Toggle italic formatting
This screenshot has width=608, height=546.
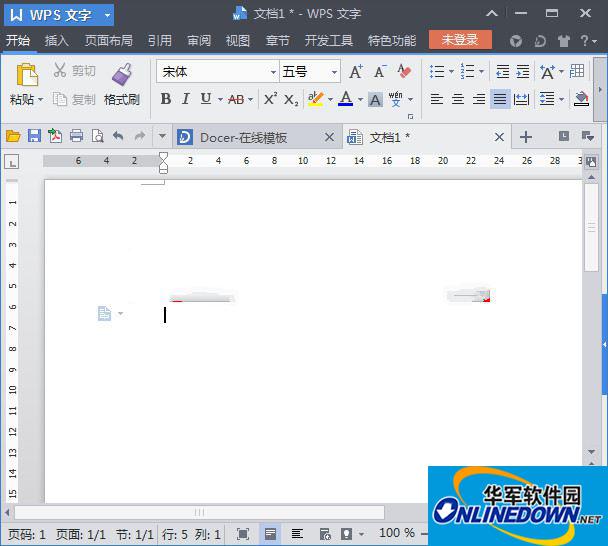(185, 99)
